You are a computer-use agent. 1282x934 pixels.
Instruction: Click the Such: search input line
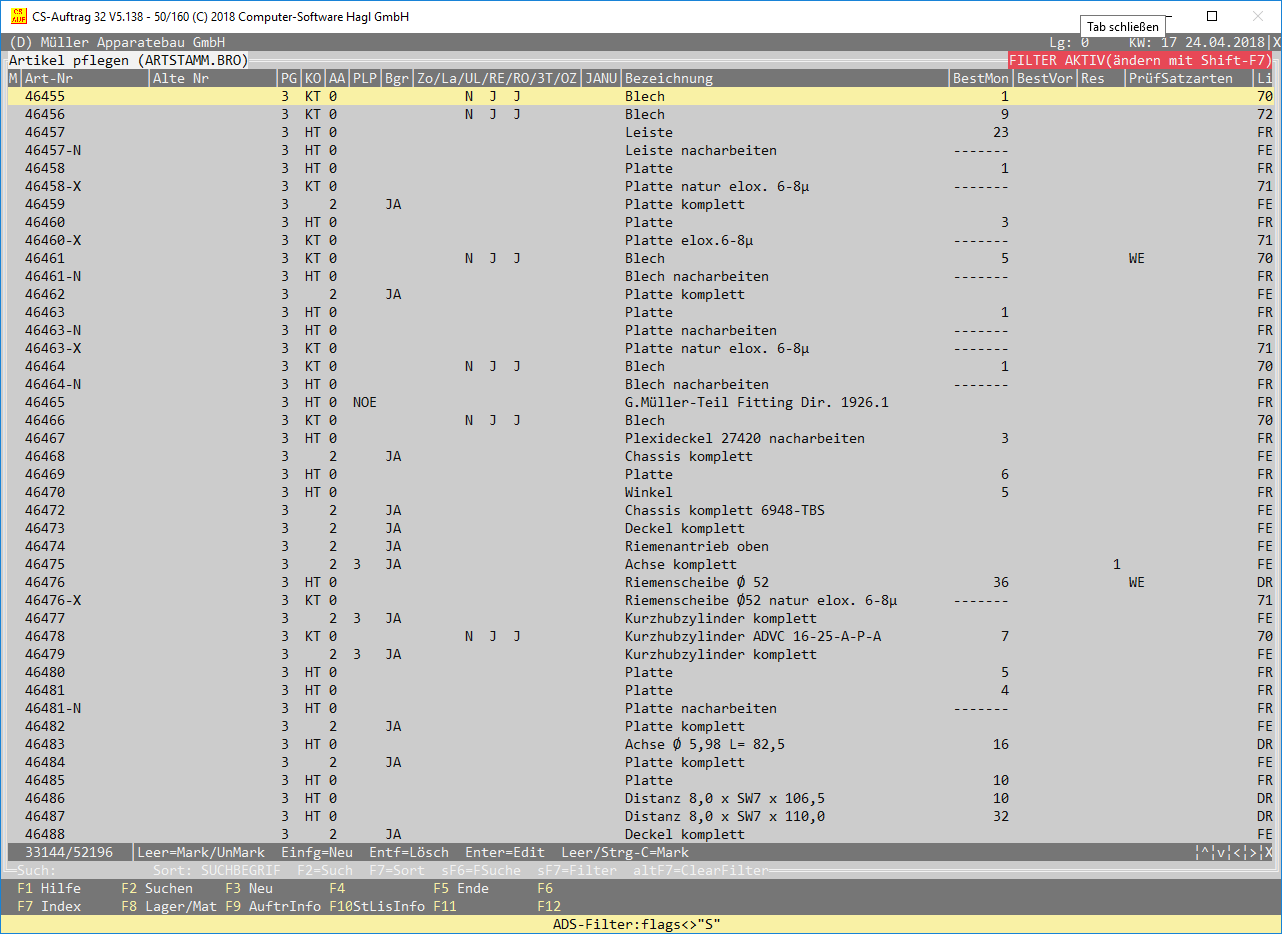click(x=80, y=871)
